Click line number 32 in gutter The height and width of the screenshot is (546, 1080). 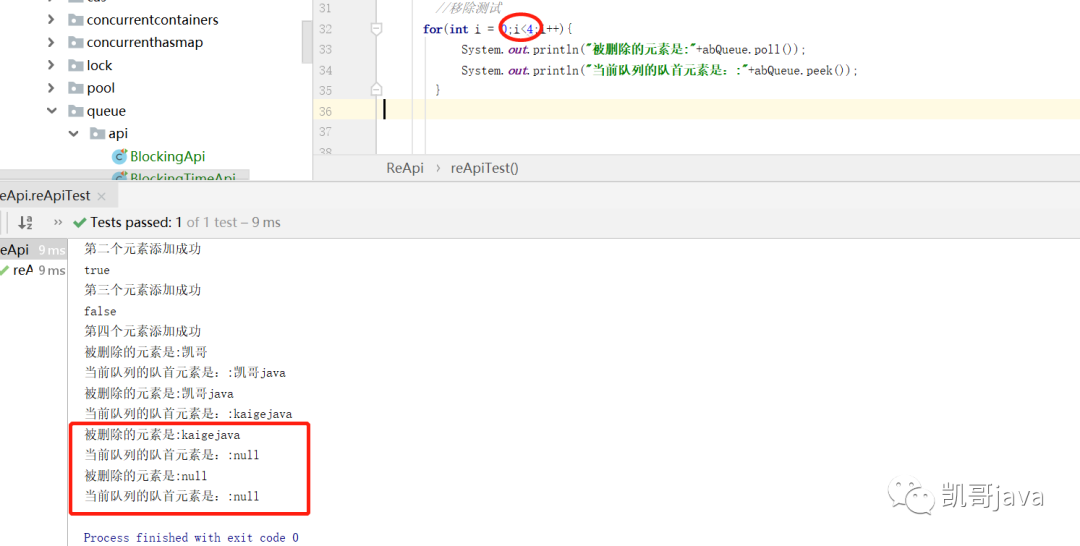pyautogui.click(x=325, y=29)
